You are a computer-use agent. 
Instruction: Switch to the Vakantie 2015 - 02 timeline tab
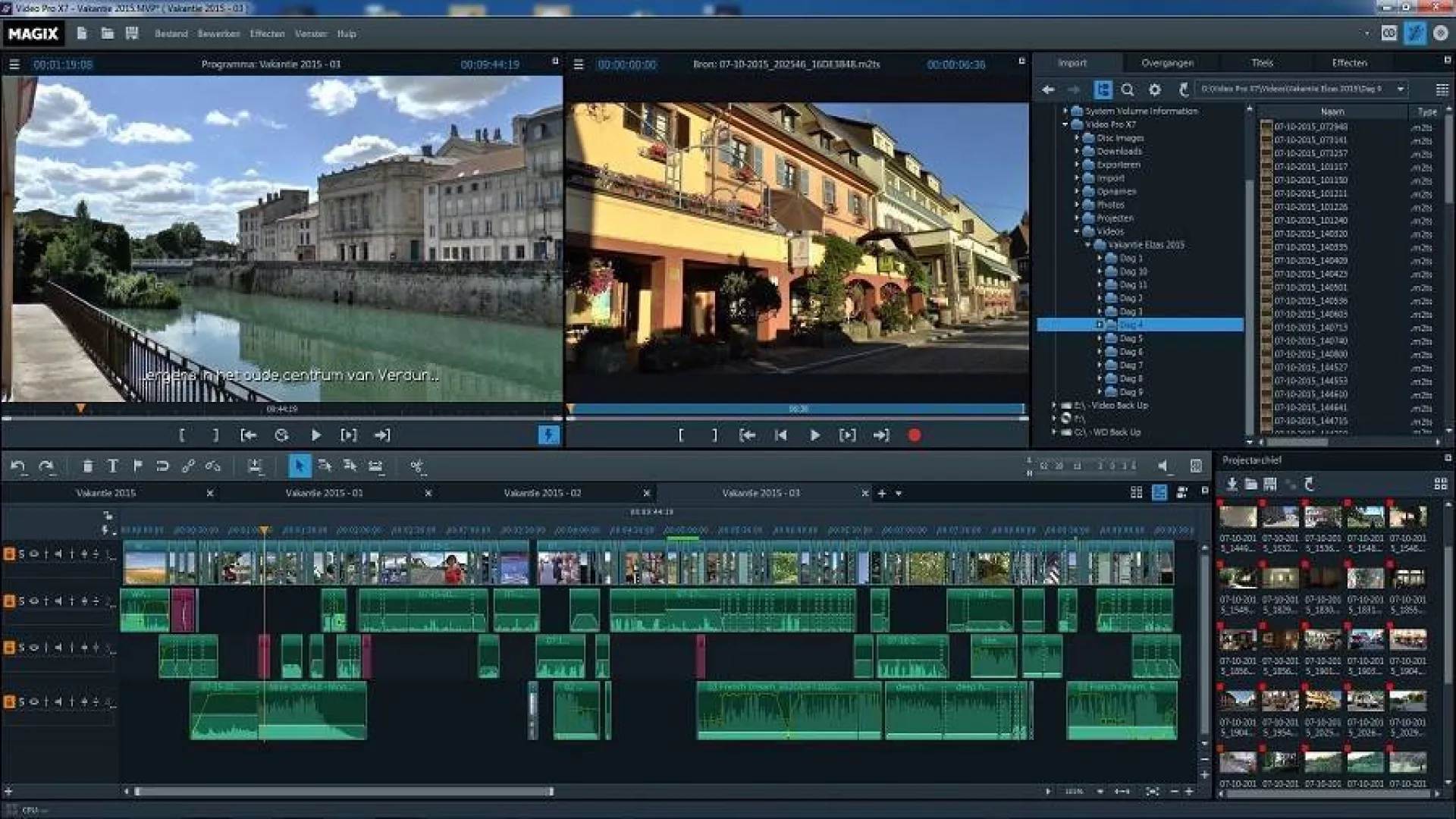pos(542,493)
